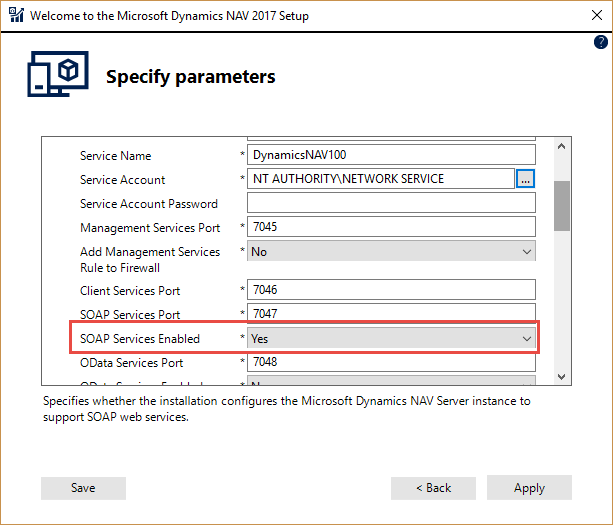Go to previous page with Back button
Image resolution: width=613 pixels, height=525 pixels.
(x=433, y=488)
